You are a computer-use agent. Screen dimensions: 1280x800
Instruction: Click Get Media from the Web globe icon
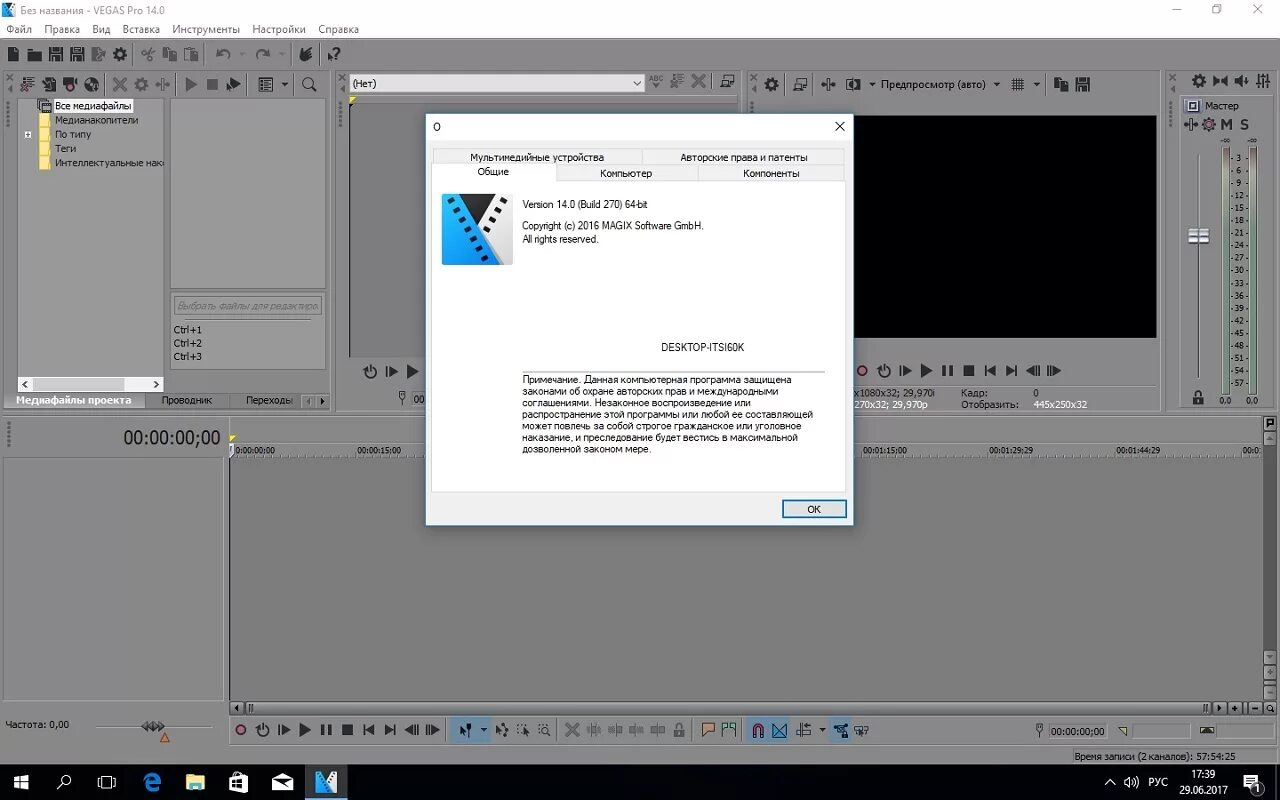tap(92, 85)
